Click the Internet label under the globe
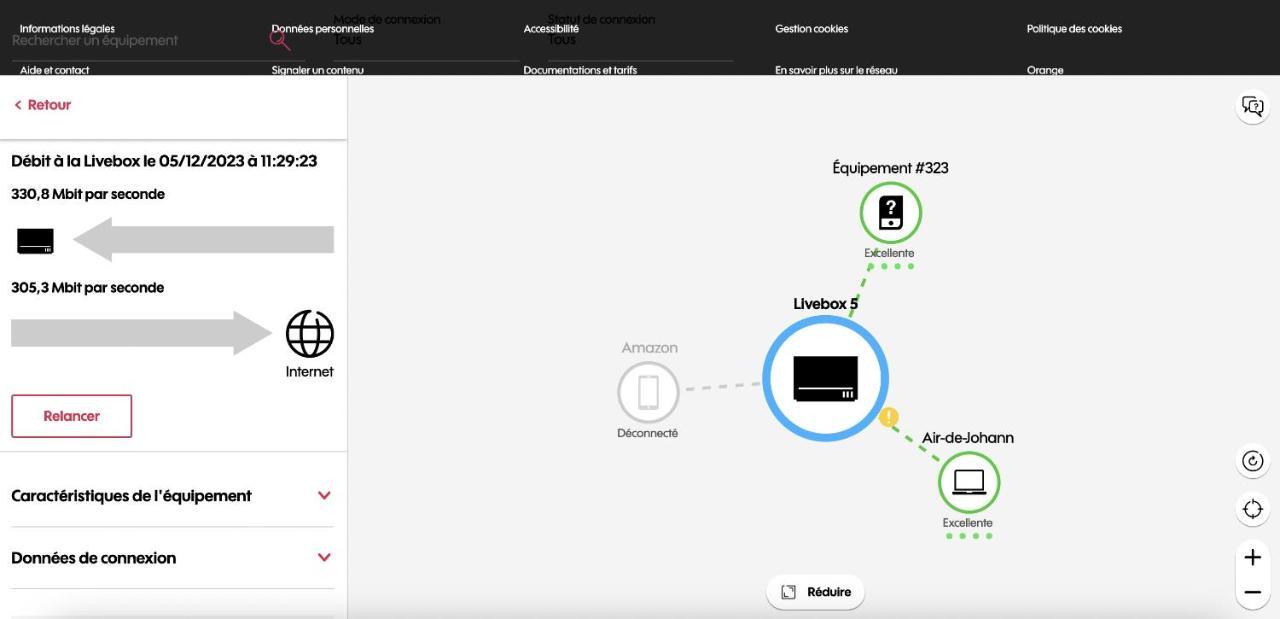 [310, 372]
